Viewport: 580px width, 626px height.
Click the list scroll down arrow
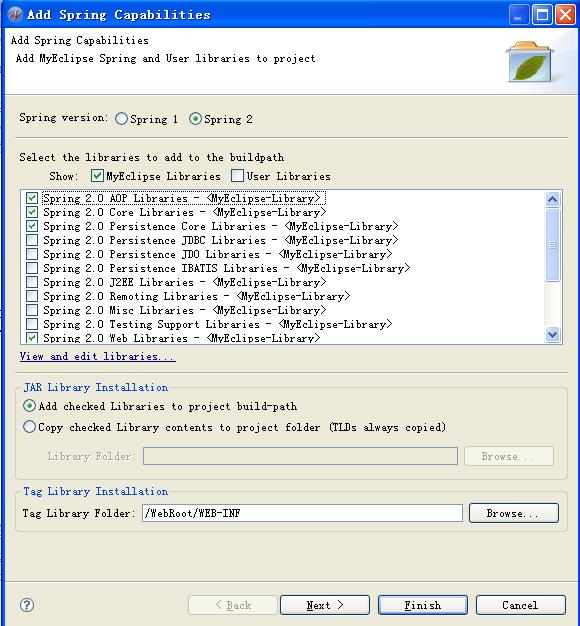click(x=552, y=334)
